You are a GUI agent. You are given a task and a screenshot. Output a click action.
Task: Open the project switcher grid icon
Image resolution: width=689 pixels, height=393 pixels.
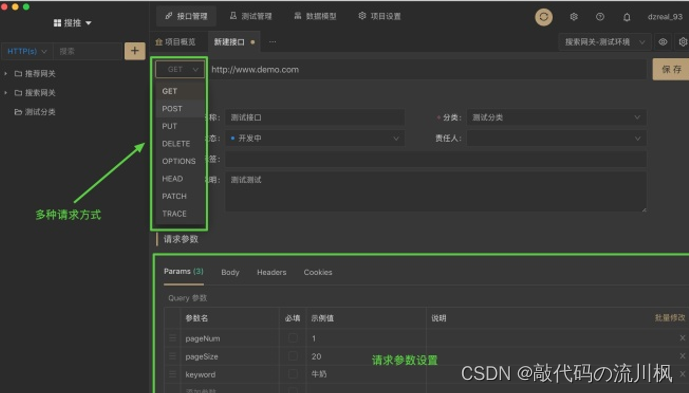(x=57, y=23)
